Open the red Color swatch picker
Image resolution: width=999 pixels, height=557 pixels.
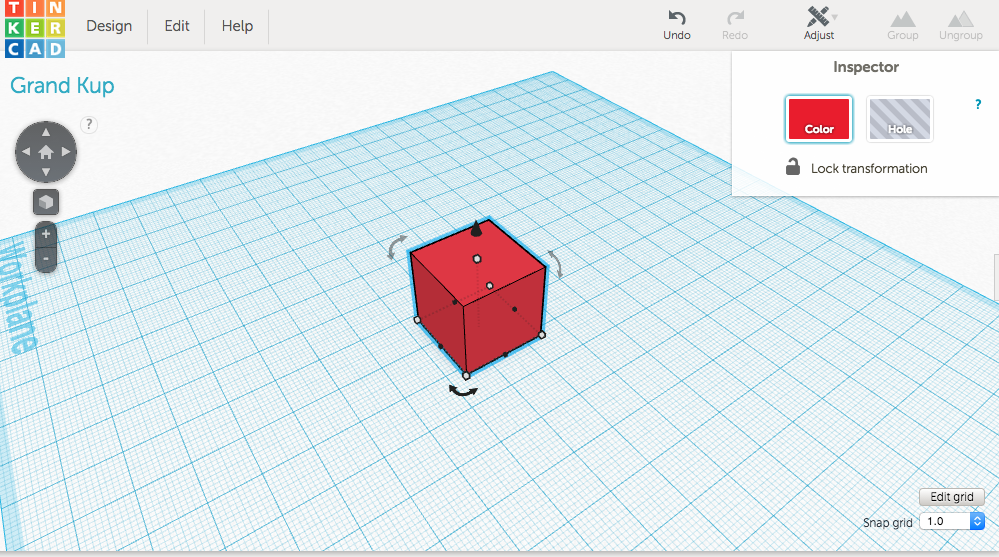pos(819,119)
